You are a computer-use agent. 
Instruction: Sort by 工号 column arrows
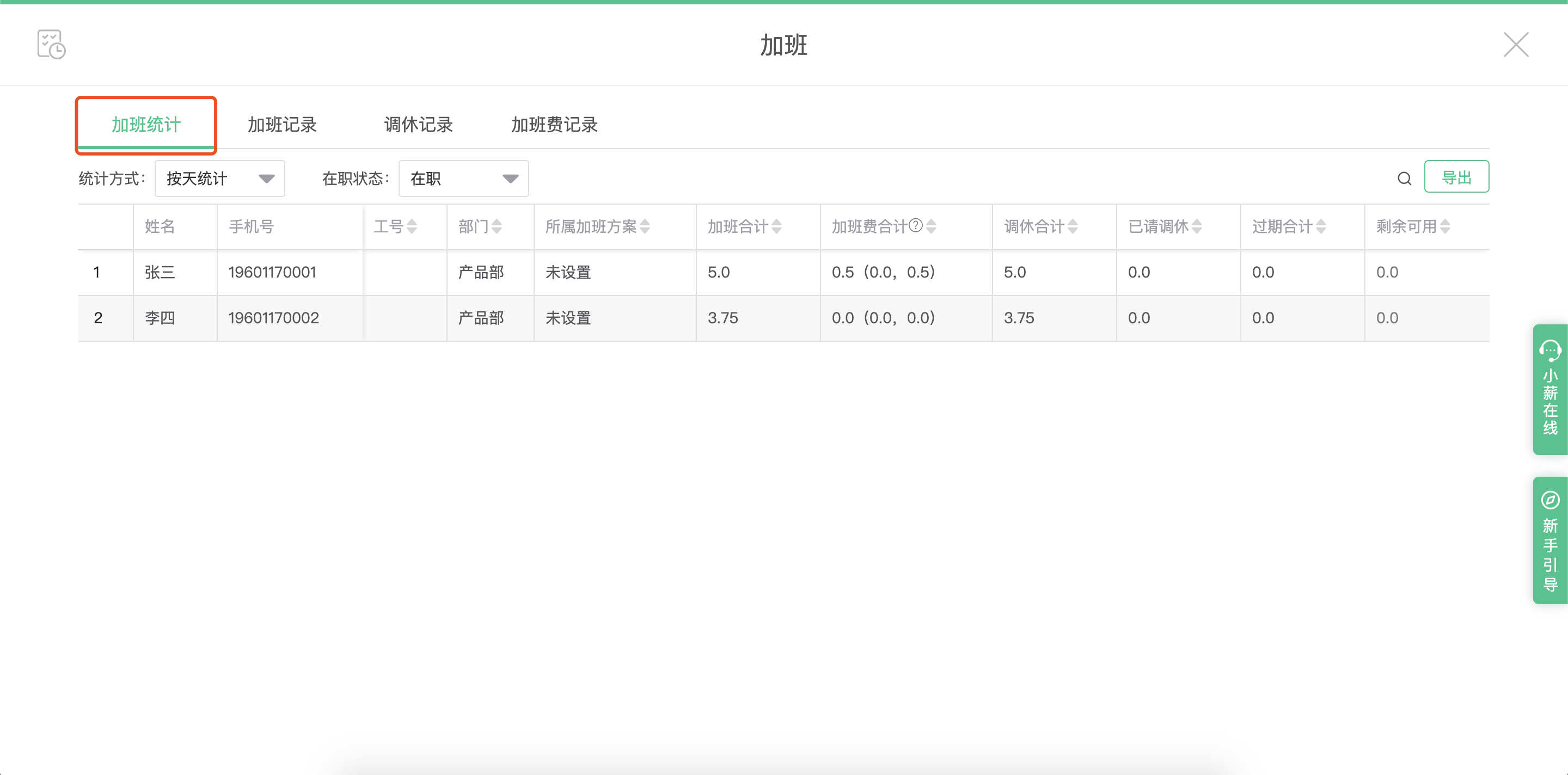pyautogui.click(x=412, y=226)
